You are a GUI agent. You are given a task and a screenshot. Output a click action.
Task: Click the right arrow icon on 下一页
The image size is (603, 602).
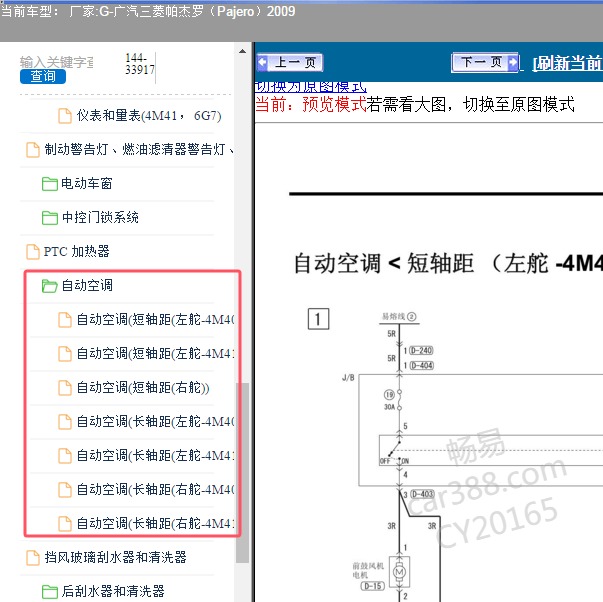[513, 62]
